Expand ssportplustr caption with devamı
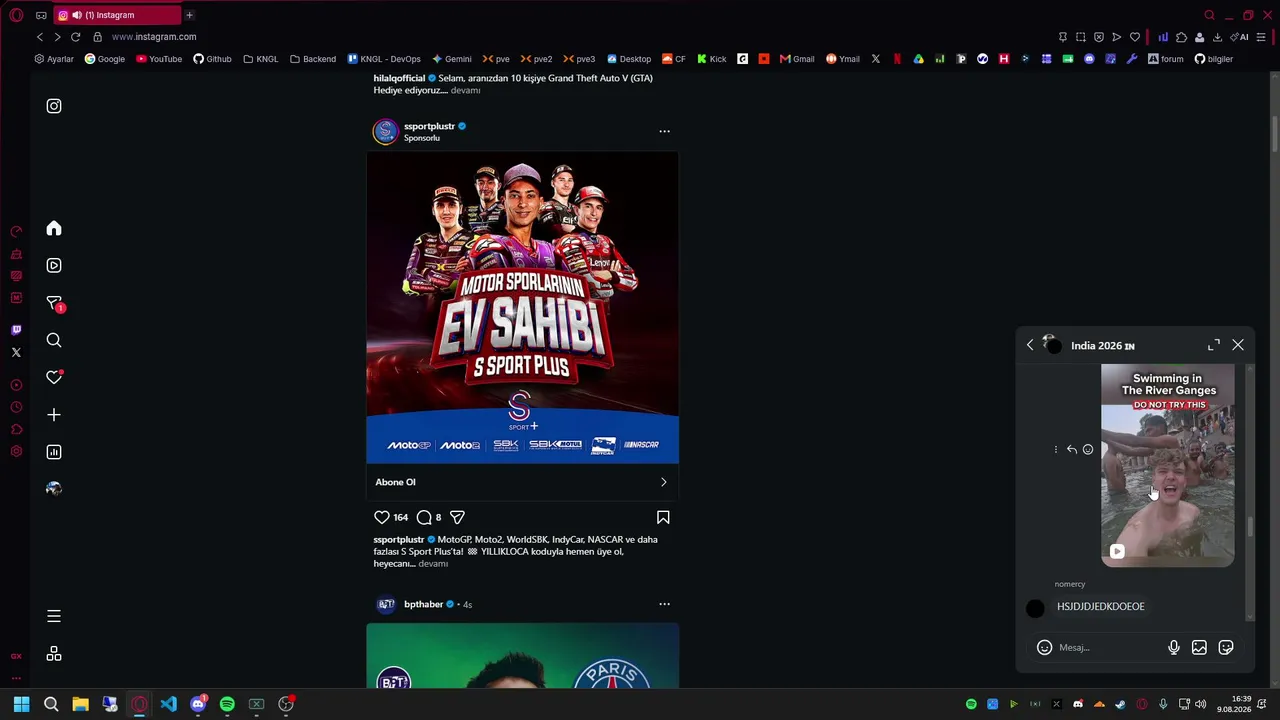 (433, 564)
